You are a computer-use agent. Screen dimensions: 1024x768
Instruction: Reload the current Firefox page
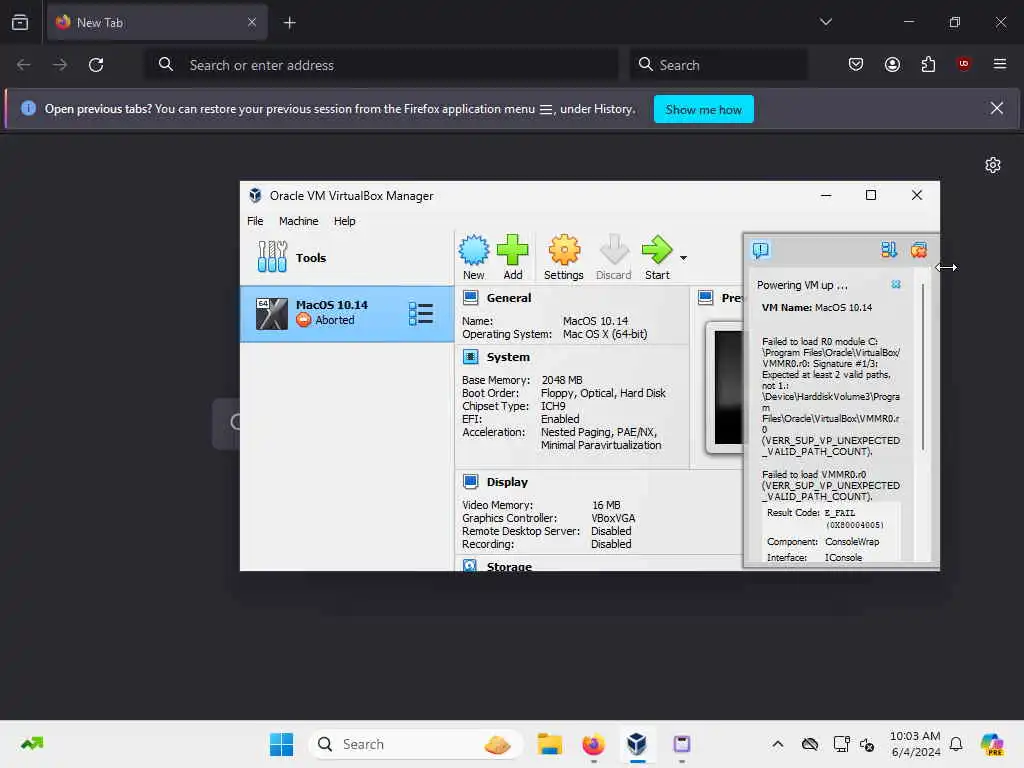point(96,65)
